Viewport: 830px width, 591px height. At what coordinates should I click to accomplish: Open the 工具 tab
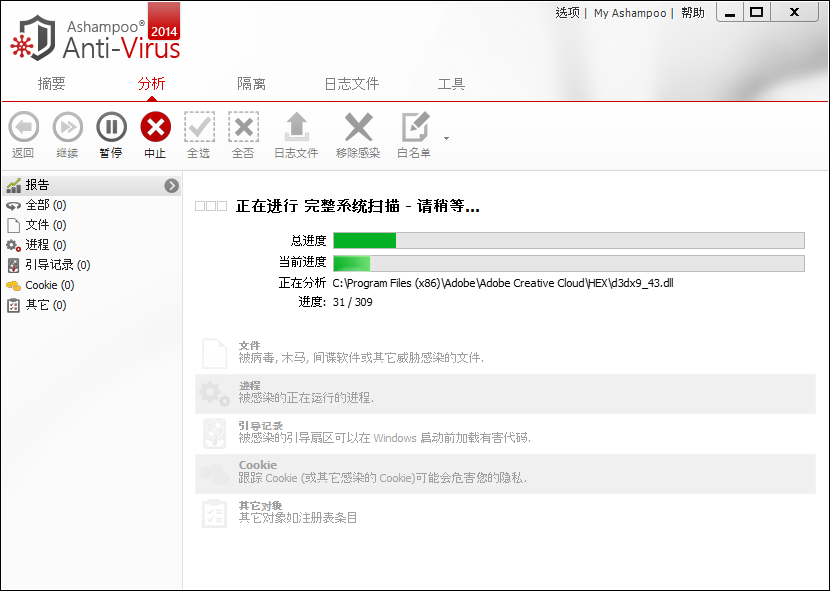pyautogui.click(x=451, y=84)
